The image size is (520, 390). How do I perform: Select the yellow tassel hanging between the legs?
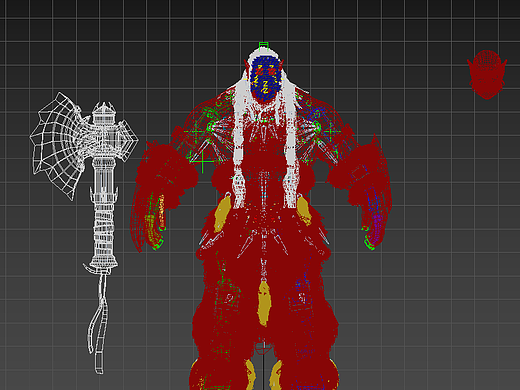pyautogui.click(x=264, y=303)
